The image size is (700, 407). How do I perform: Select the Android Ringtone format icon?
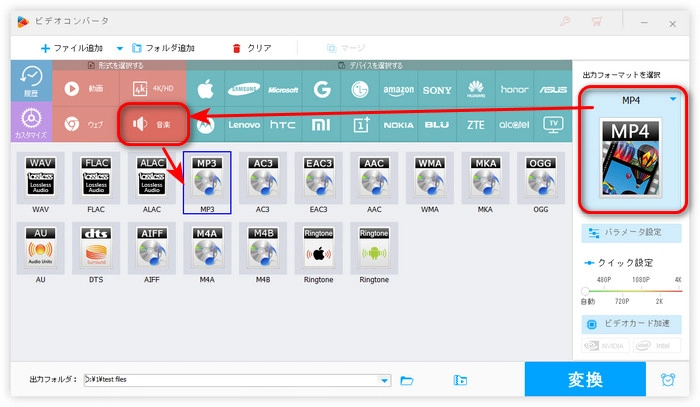click(x=373, y=250)
